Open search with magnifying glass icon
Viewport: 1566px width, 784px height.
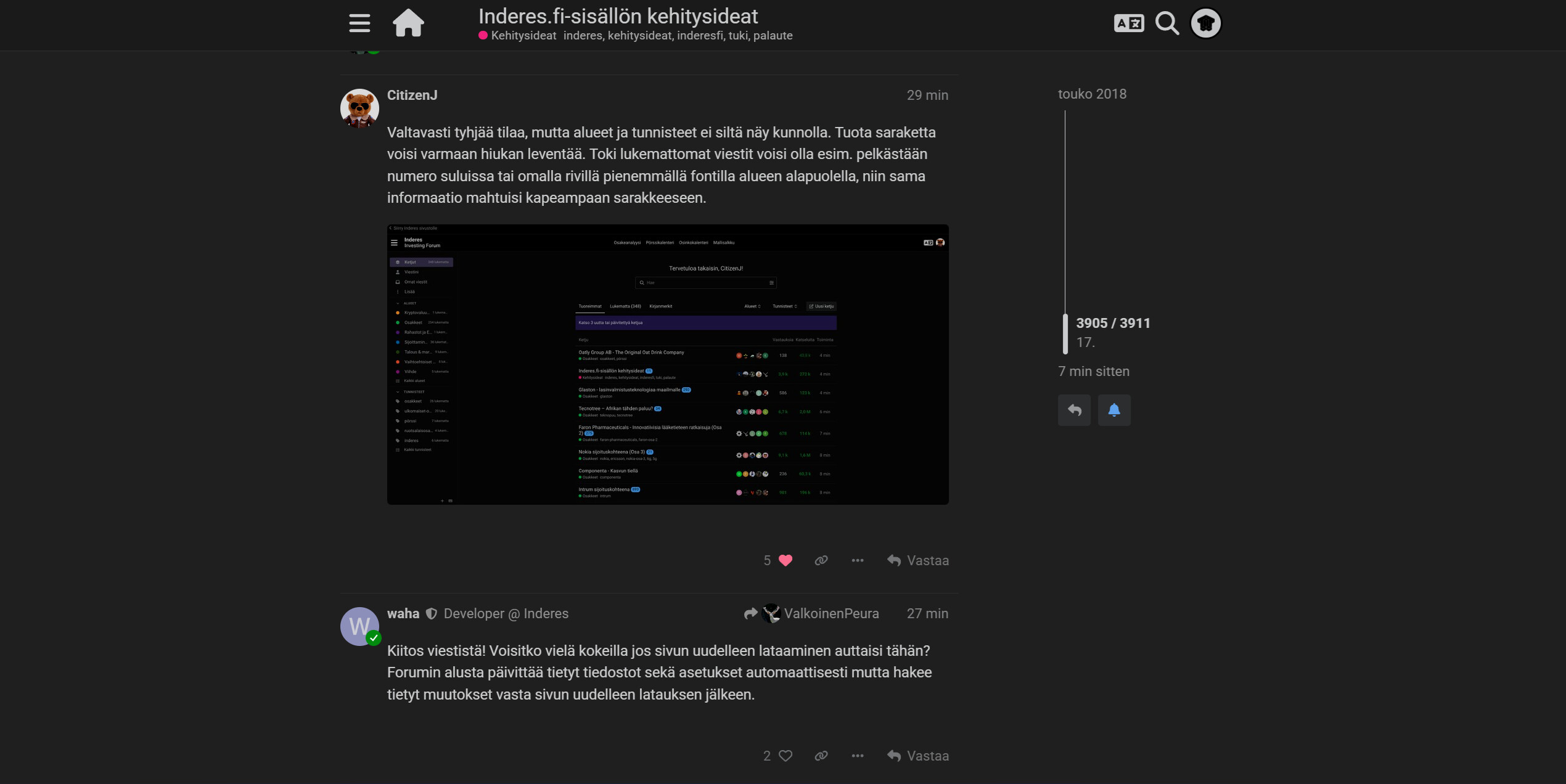[x=1166, y=23]
